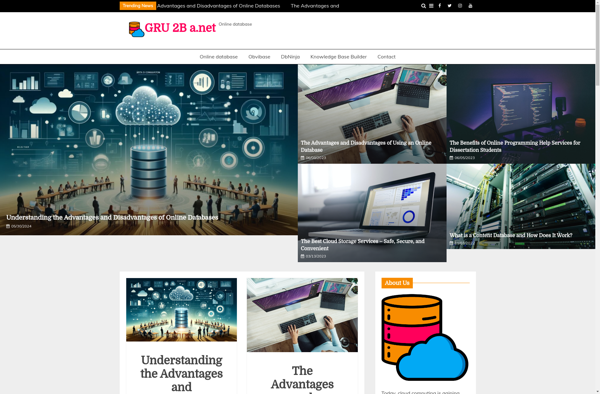The height and width of the screenshot is (394, 600).
Task: Go to Obvibase menu item
Action: (x=259, y=57)
